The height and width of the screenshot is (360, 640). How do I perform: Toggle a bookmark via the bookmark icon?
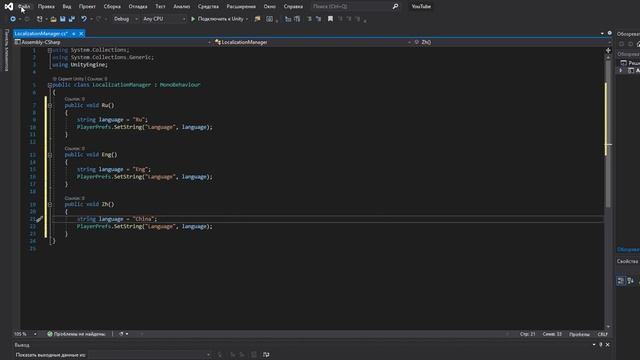pyautogui.click(x=330, y=19)
